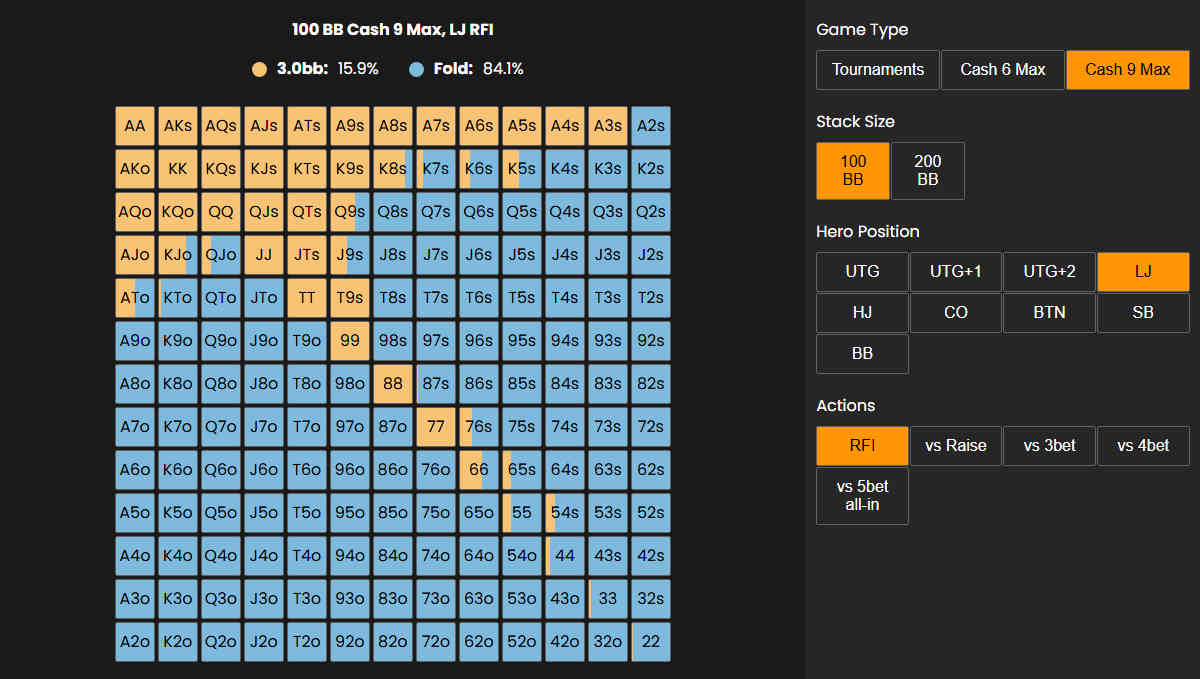Choose the SB hero position
Viewport: 1200px width, 679px height.
[1143, 312]
